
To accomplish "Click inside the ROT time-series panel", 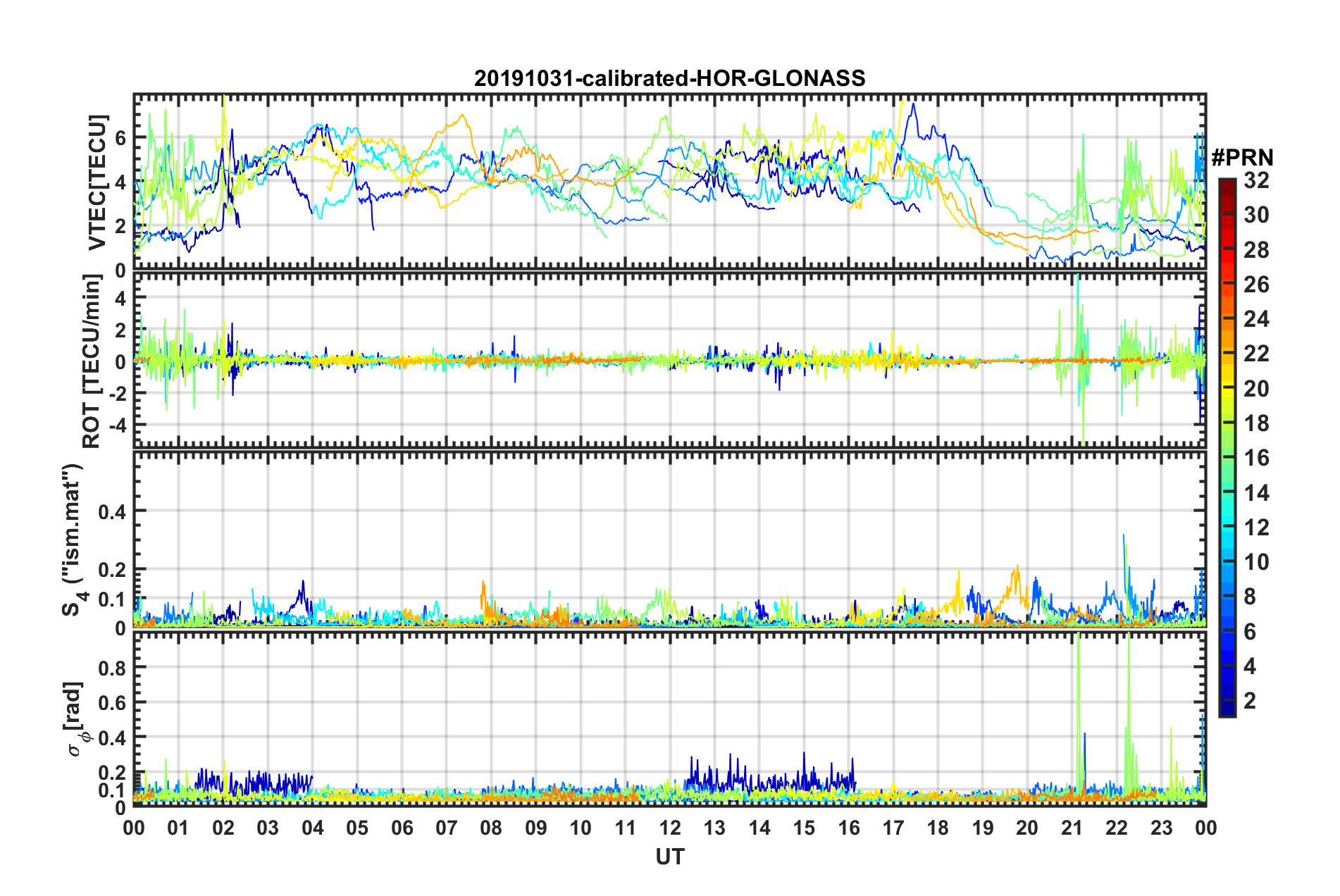I will click(669, 361).
